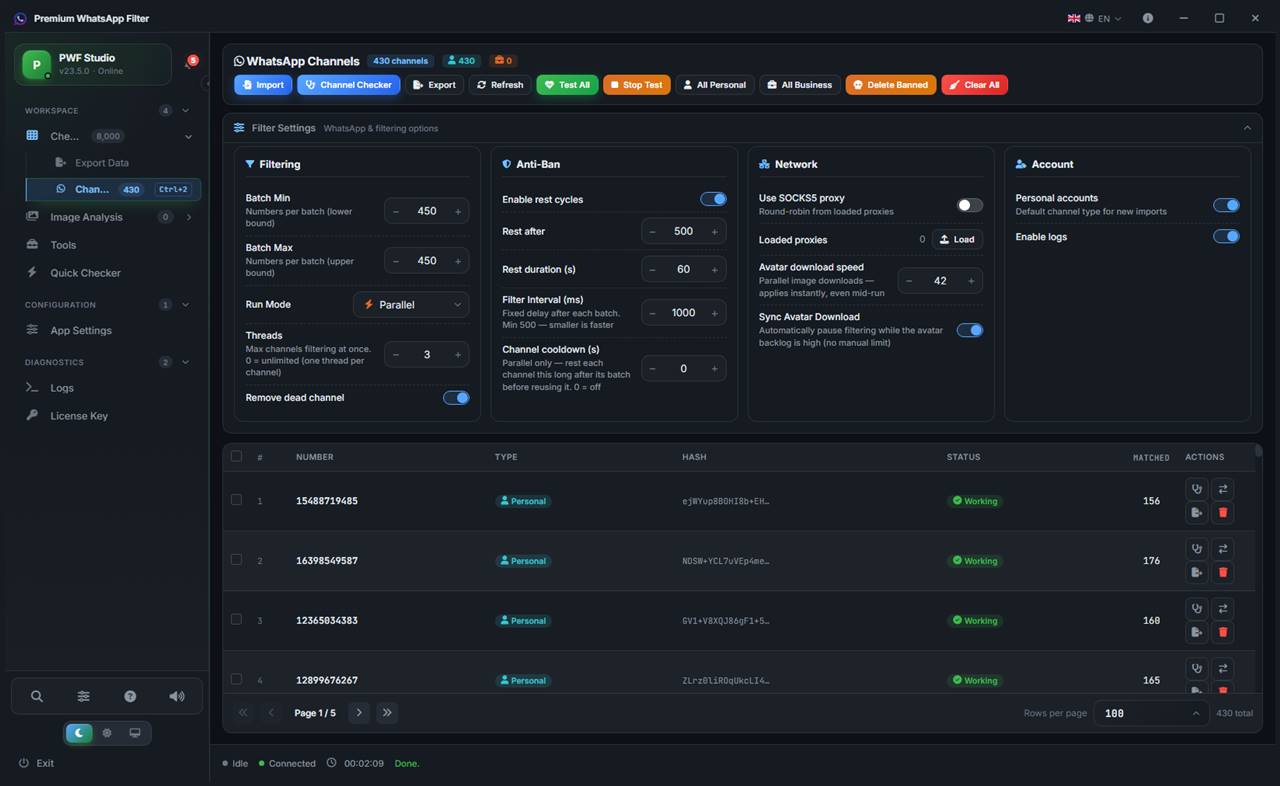Delete channel row 12365034383
Screen dimensions: 1280x786
(x=1222, y=632)
